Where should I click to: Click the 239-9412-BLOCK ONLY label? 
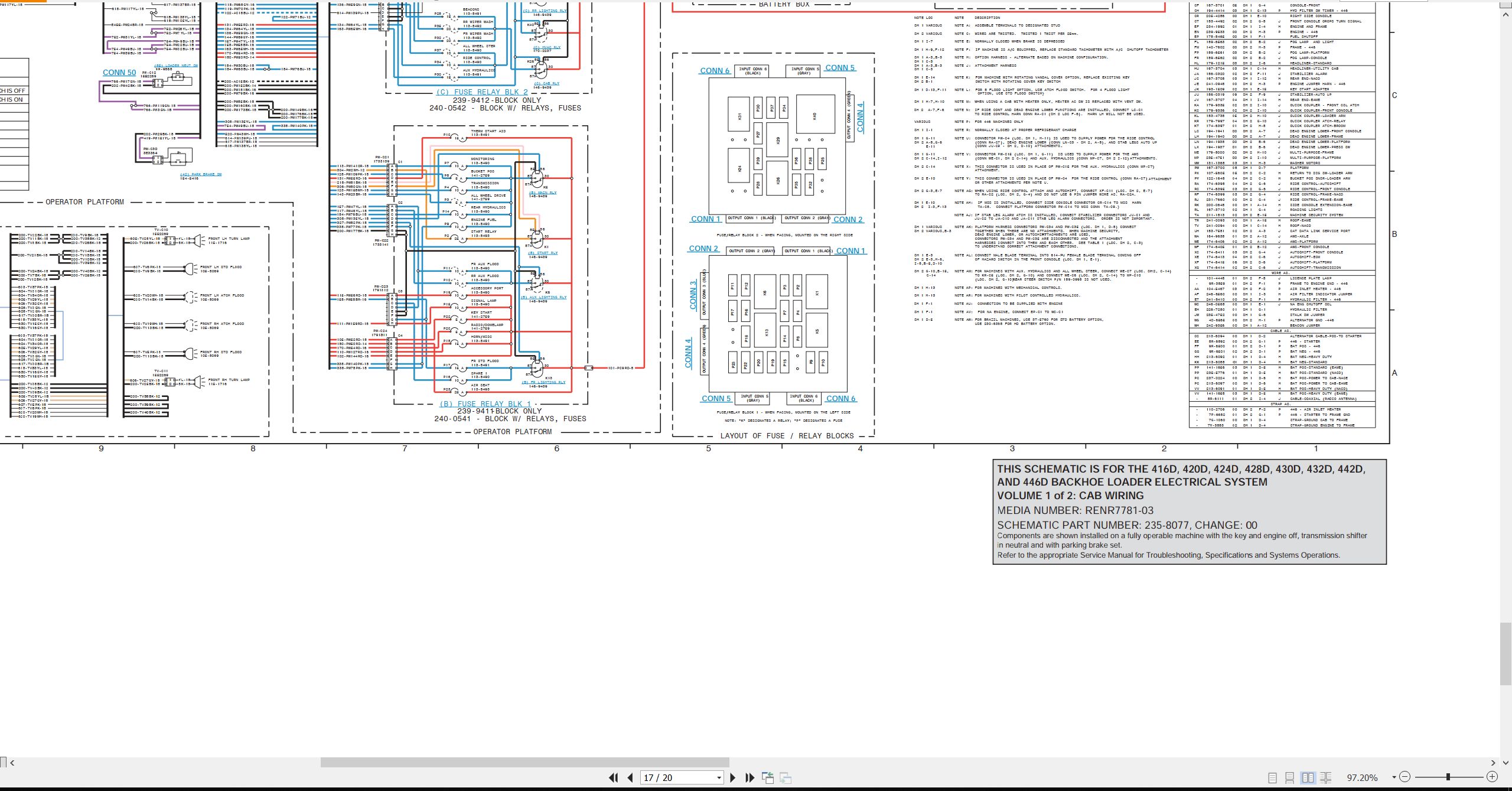[497, 100]
